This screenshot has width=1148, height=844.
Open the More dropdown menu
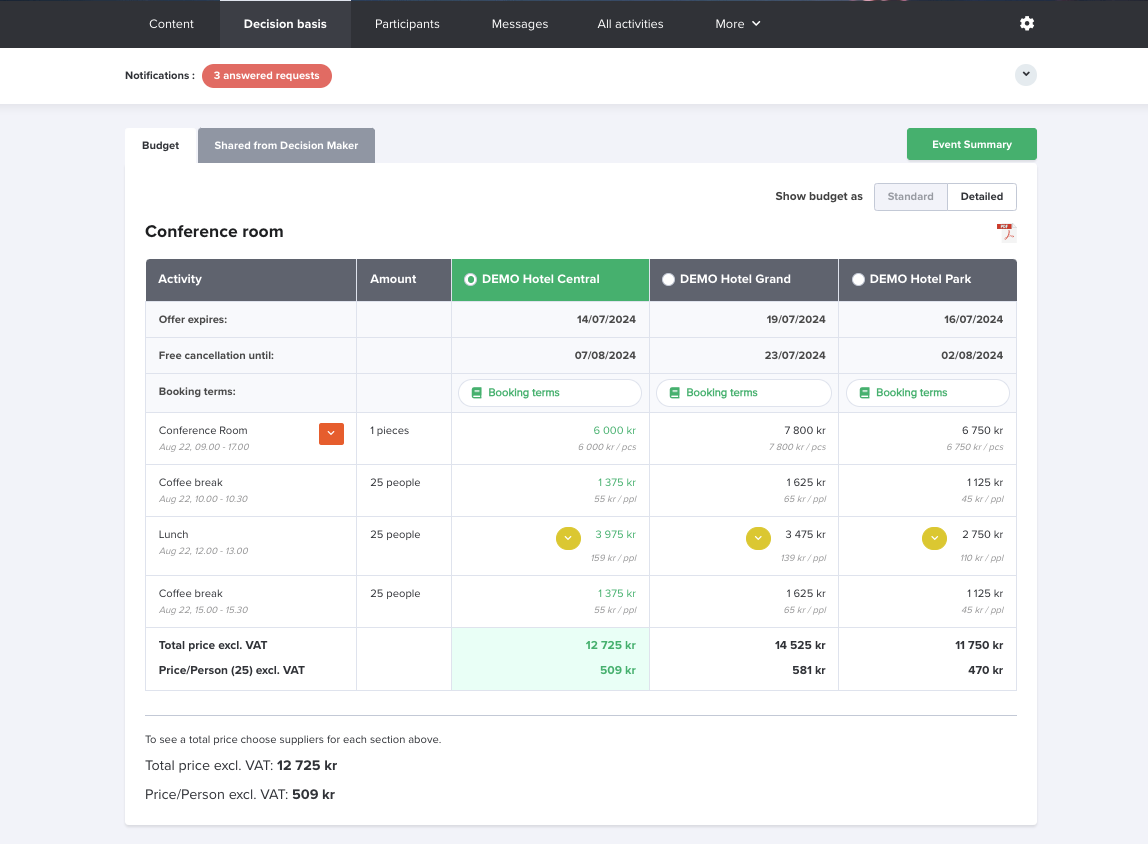[737, 24]
